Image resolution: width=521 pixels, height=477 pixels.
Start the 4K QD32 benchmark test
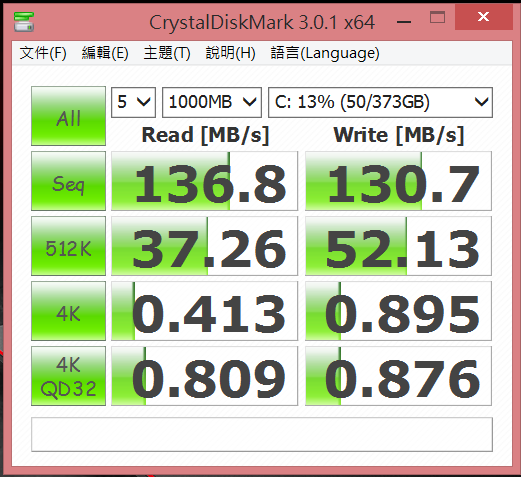click(x=68, y=376)
